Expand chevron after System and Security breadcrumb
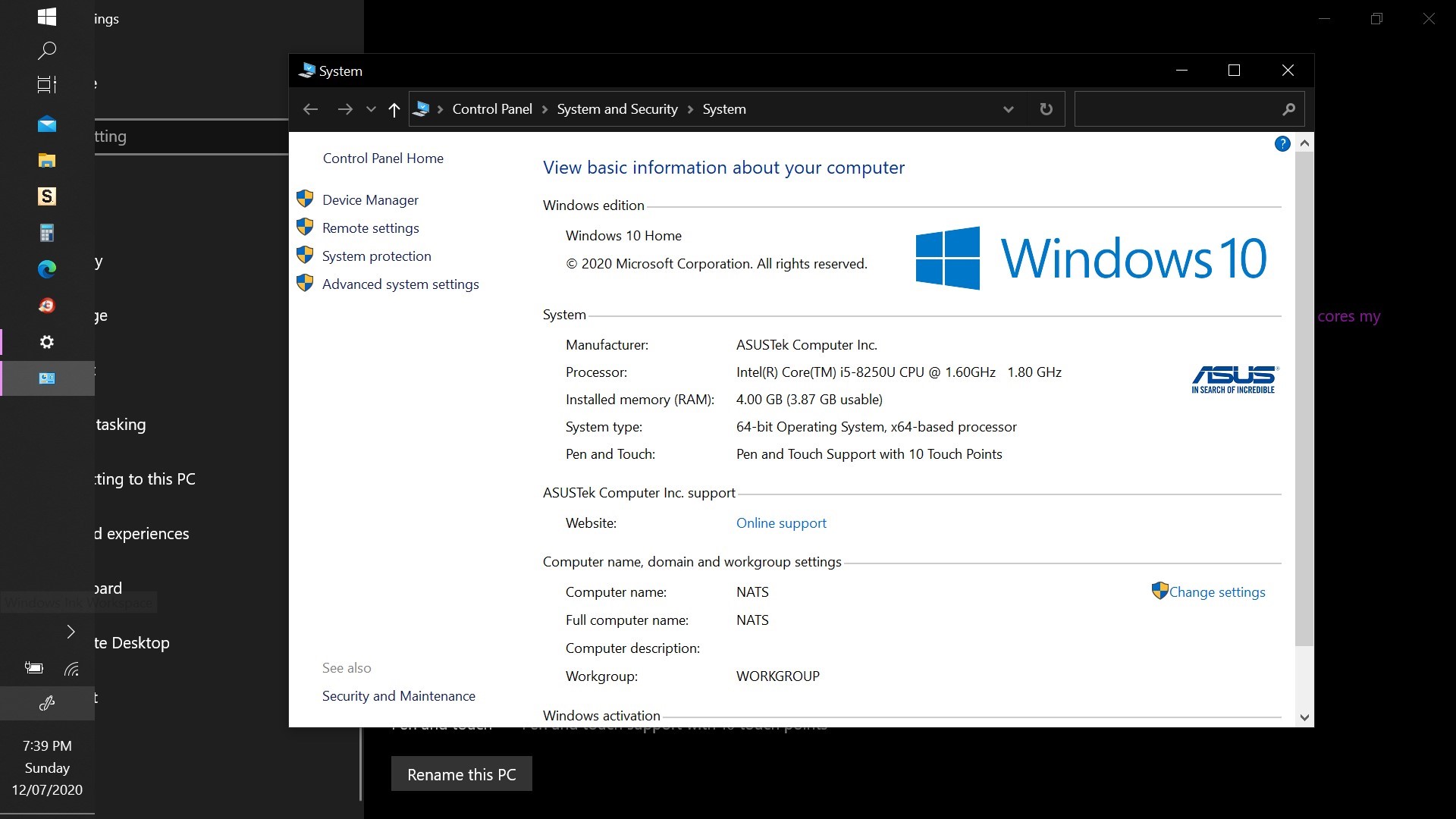1456x819 pixels. click(690, 109)
